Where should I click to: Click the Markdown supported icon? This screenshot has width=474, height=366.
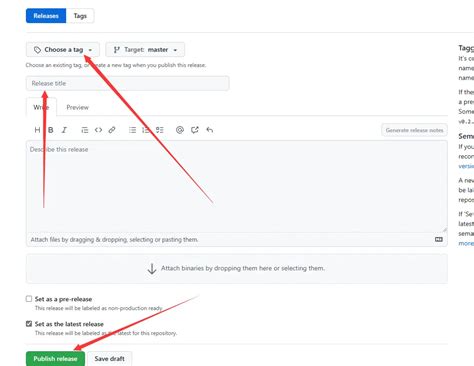pyautogui.click(x=439, y=239)
